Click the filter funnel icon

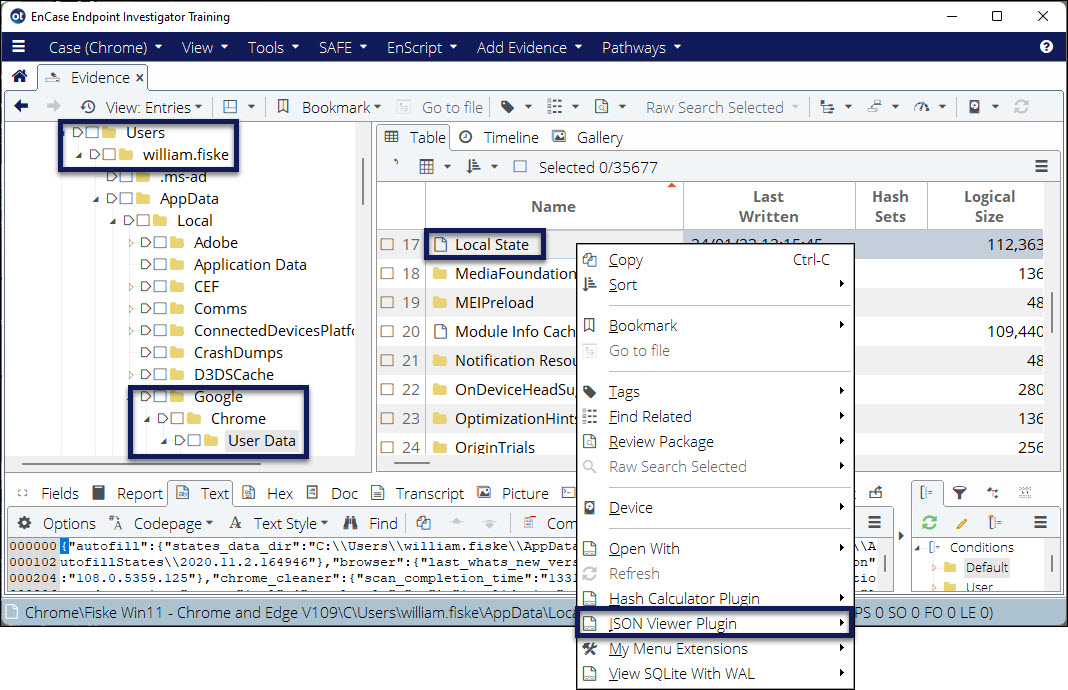tap(959, 492)
